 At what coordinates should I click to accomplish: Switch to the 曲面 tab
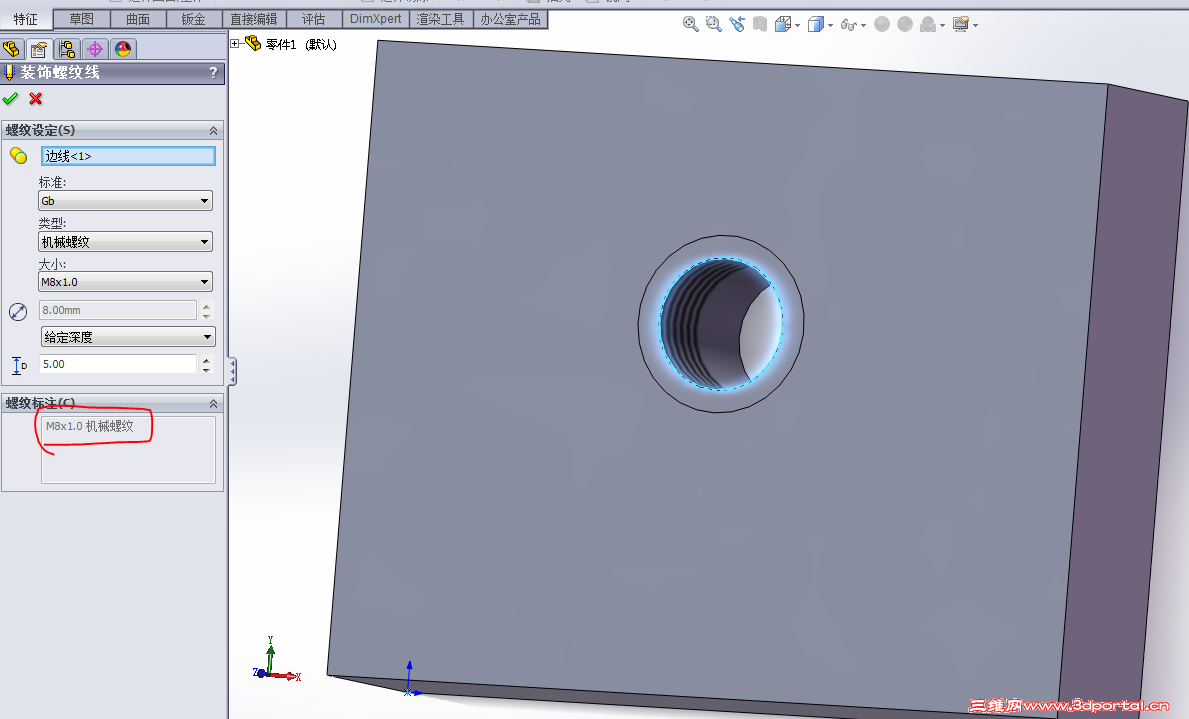[138, 19]
